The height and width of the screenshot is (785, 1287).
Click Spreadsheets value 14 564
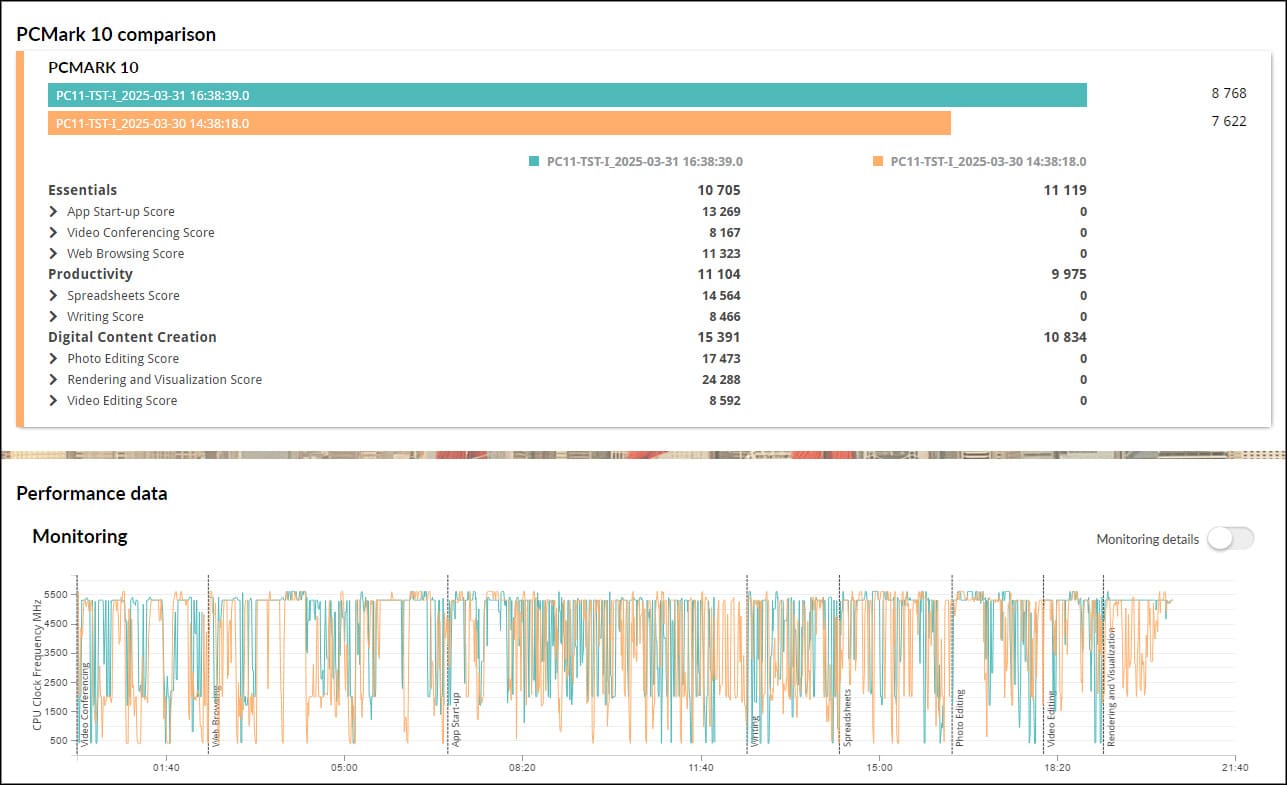721,296
